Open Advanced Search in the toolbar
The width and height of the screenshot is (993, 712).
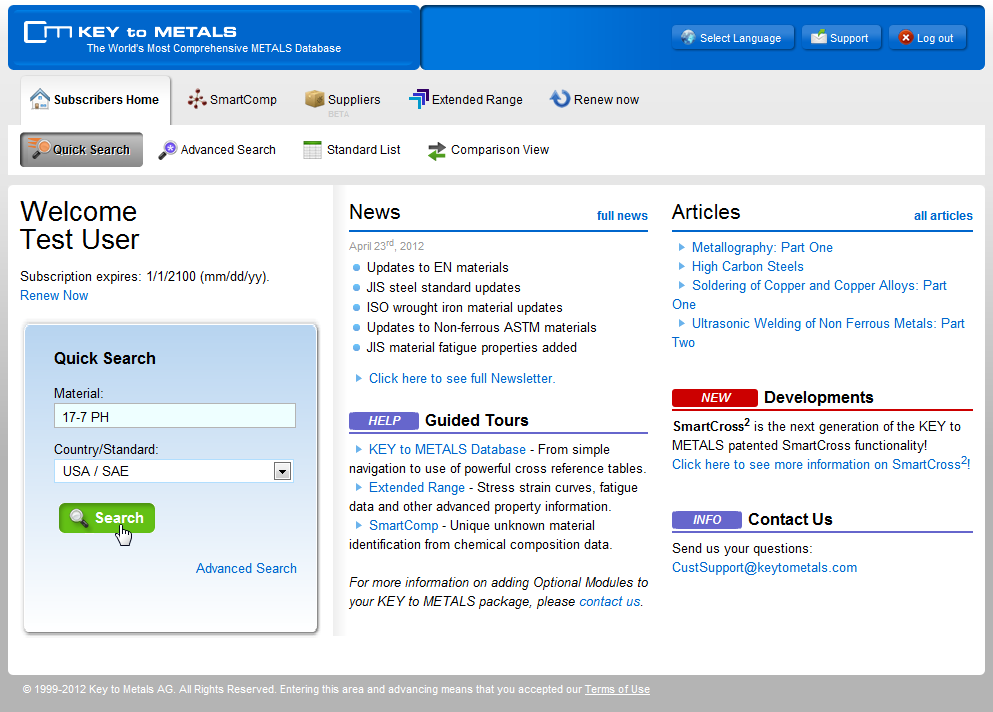coord(217,150)
